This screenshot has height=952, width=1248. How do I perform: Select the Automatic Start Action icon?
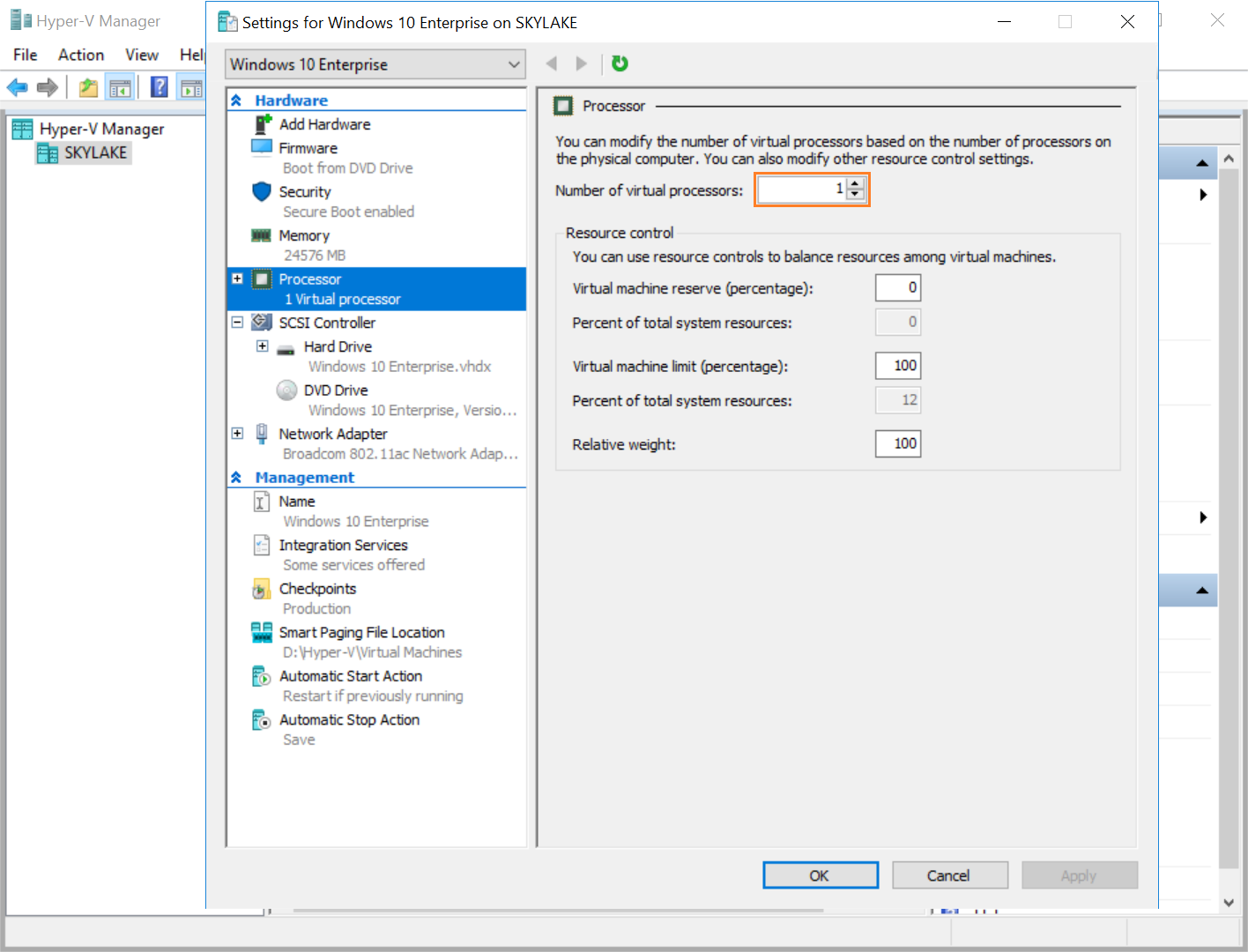262,676
